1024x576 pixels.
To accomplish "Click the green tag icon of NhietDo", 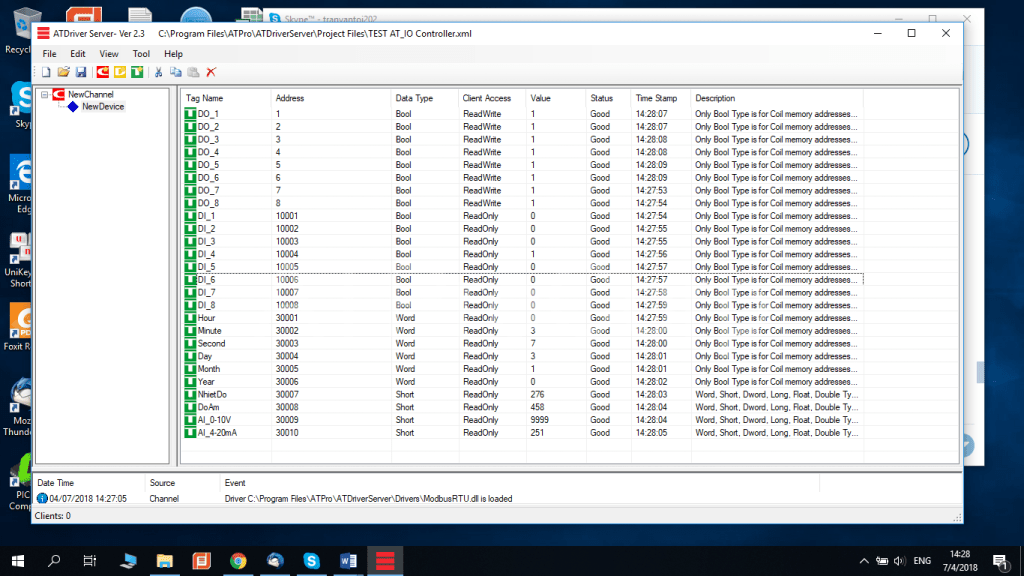I will click(x=190, y=394).
